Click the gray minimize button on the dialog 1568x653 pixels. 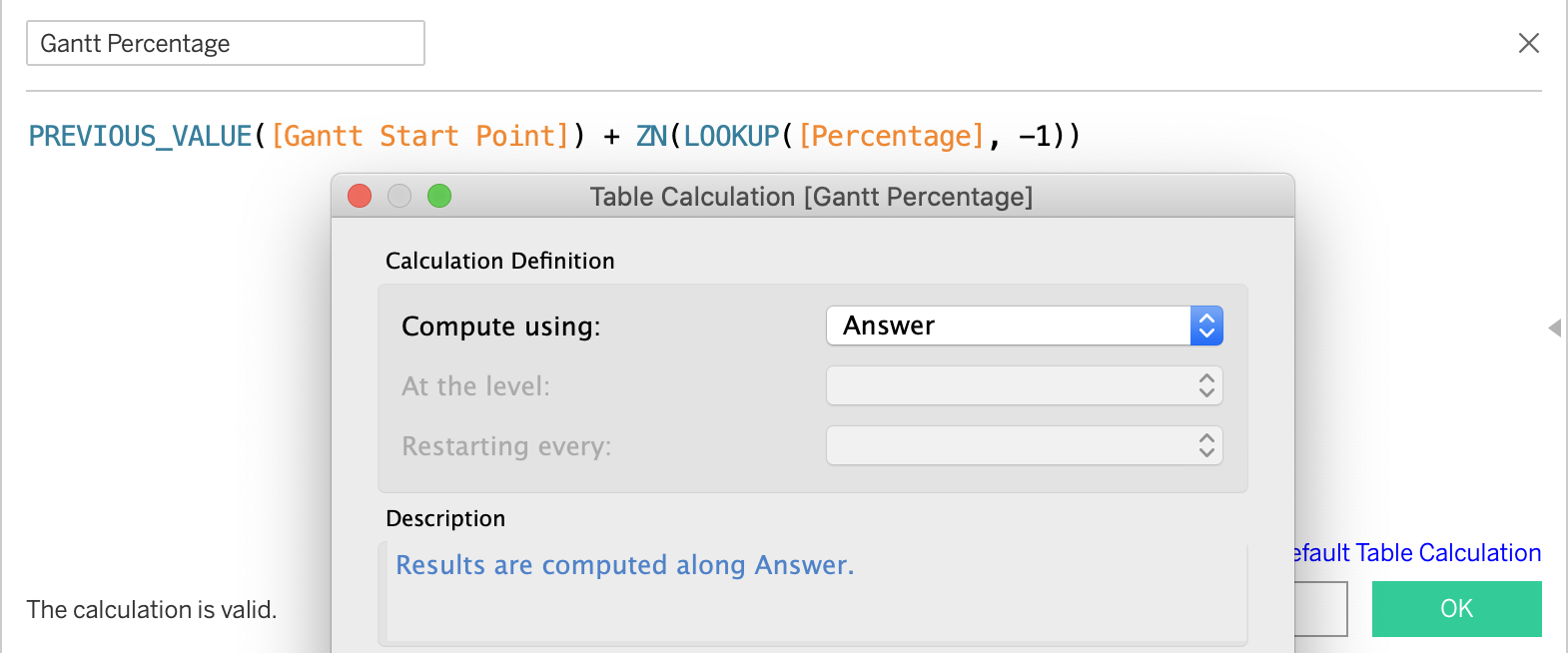point(399,196)
